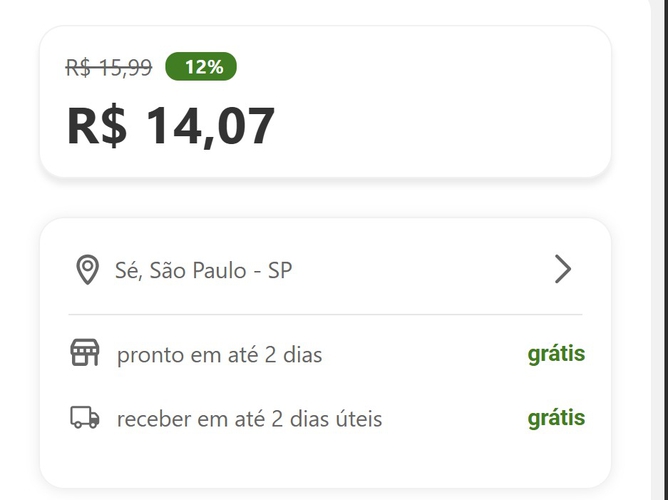Click the green 12% discount badge
668x500 pixels.
pyautogui.click(x=201, y=67)
